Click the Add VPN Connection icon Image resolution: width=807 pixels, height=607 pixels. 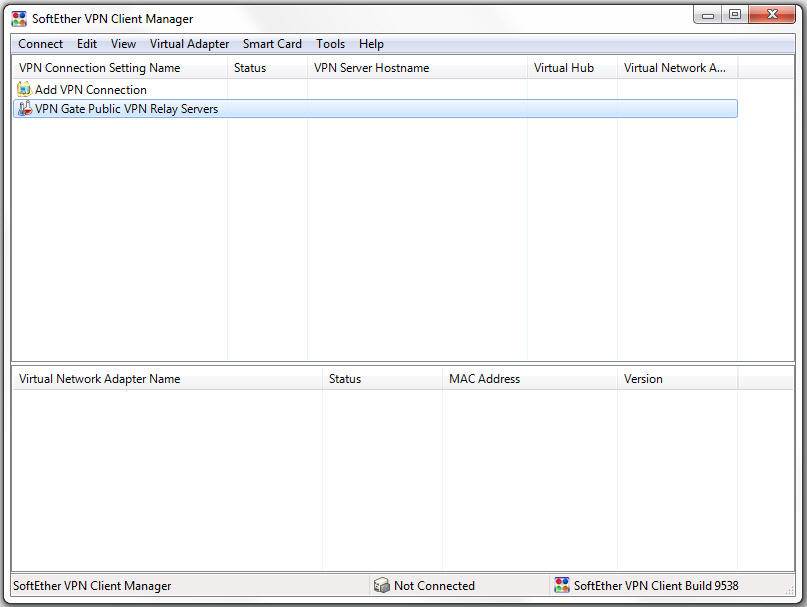pos(24,89)
